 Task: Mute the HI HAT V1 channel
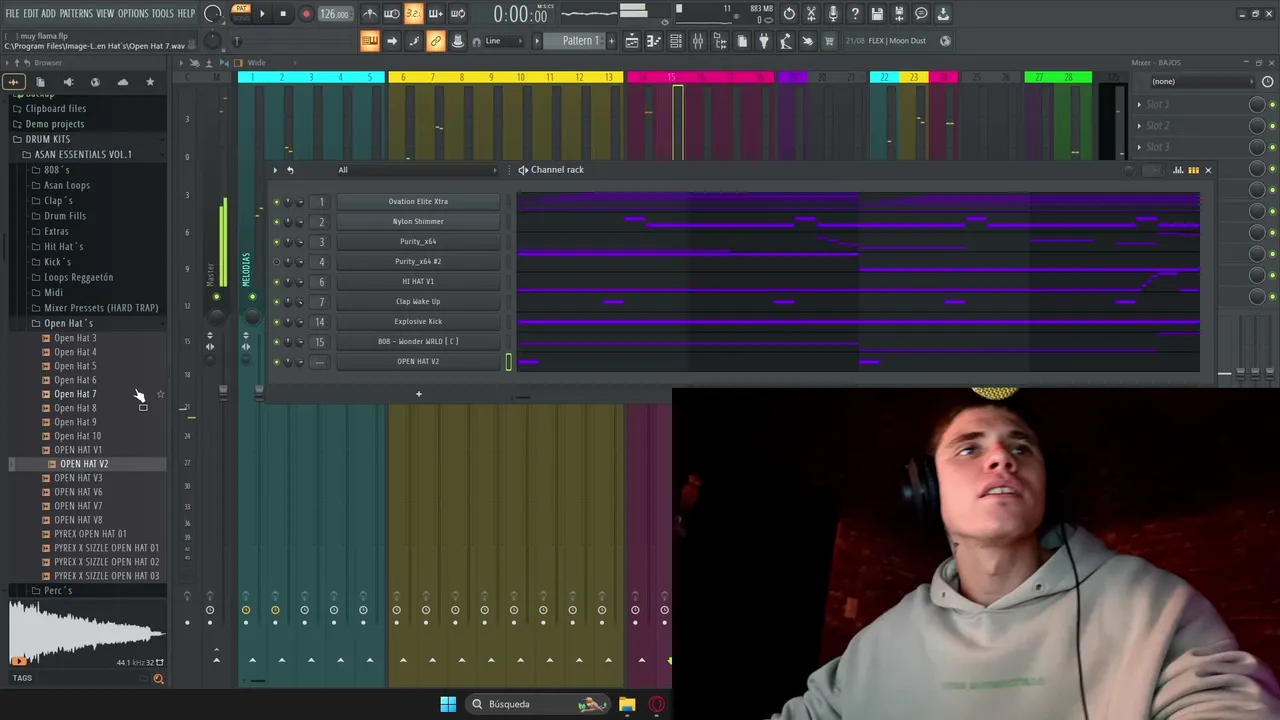point(277,282)
